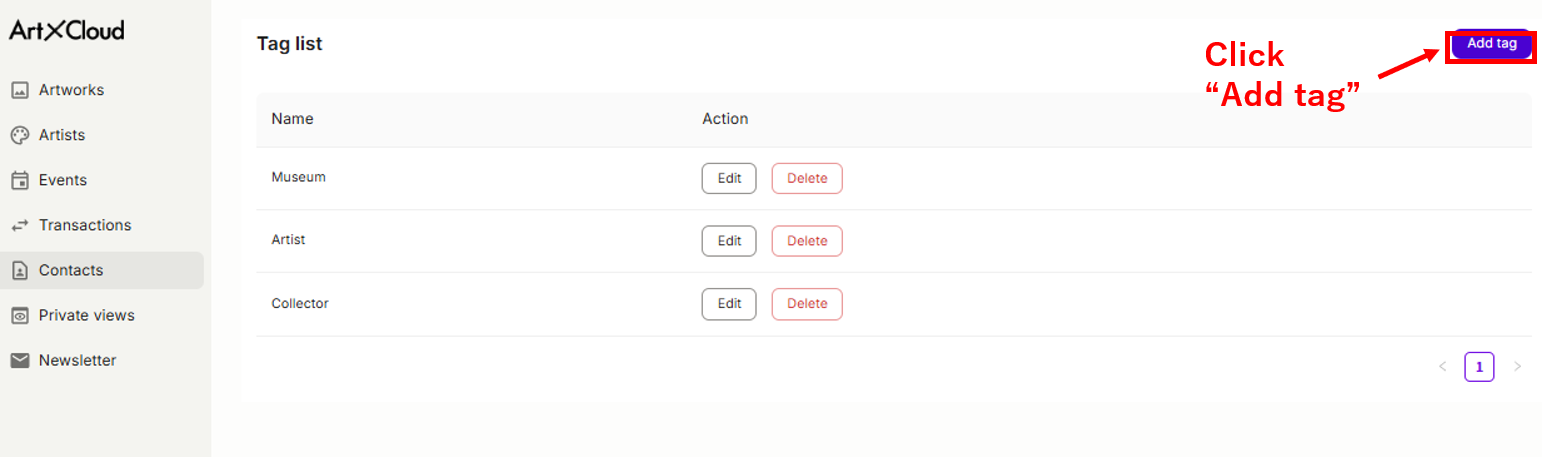
Task: Delete the Museum tag
Action: pyautogui.click(x=807, y=178)
